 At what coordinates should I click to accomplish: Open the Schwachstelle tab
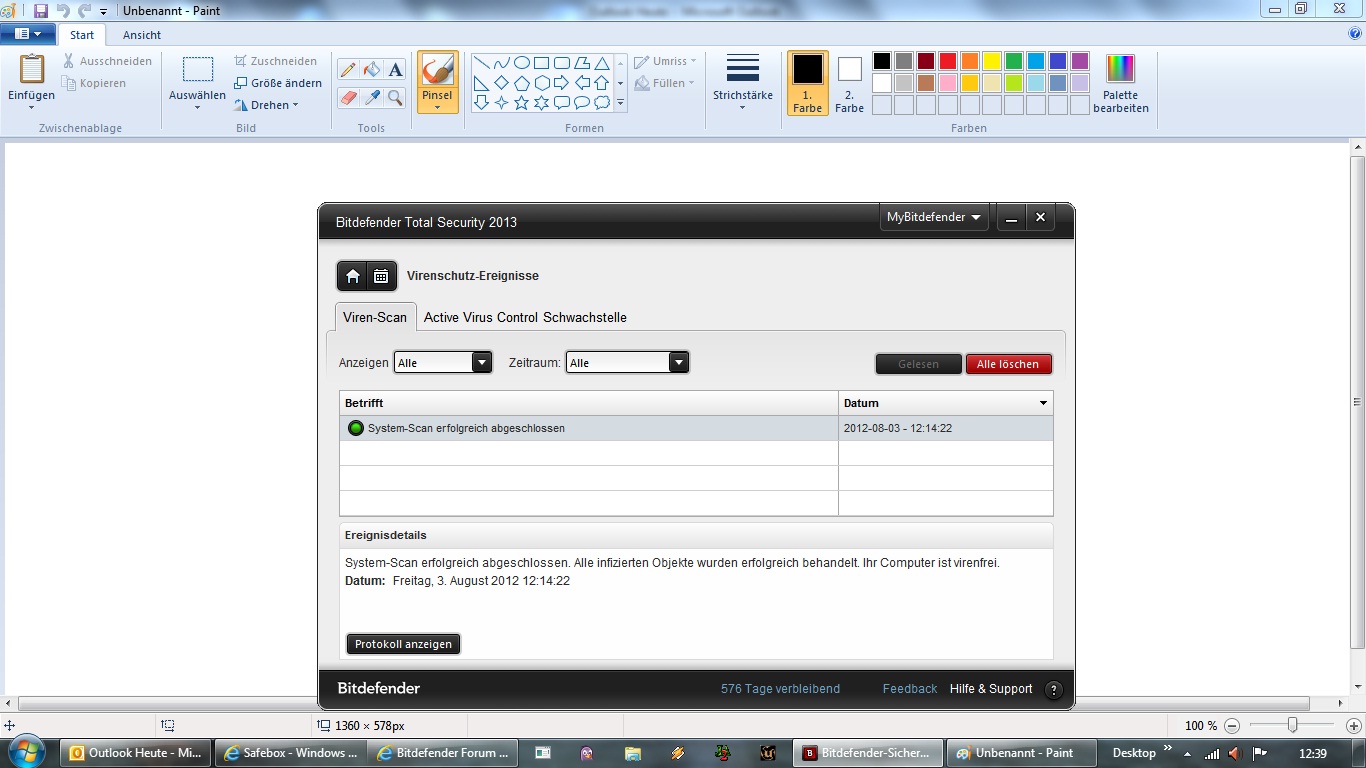point(585,317)
